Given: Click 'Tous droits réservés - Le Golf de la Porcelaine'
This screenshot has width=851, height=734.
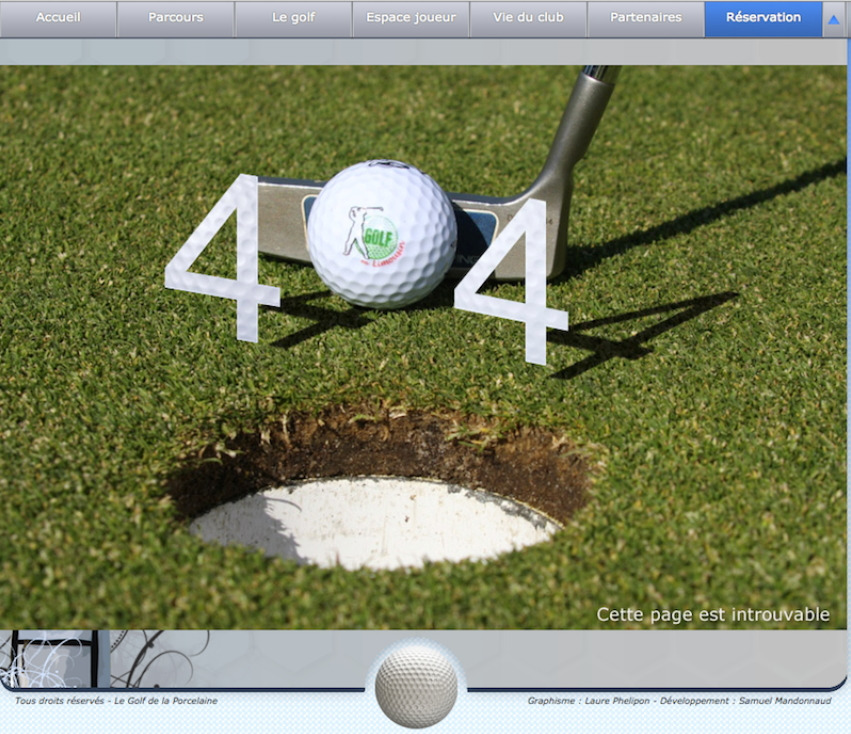Looking at the screenshot, I should [116, 701].
